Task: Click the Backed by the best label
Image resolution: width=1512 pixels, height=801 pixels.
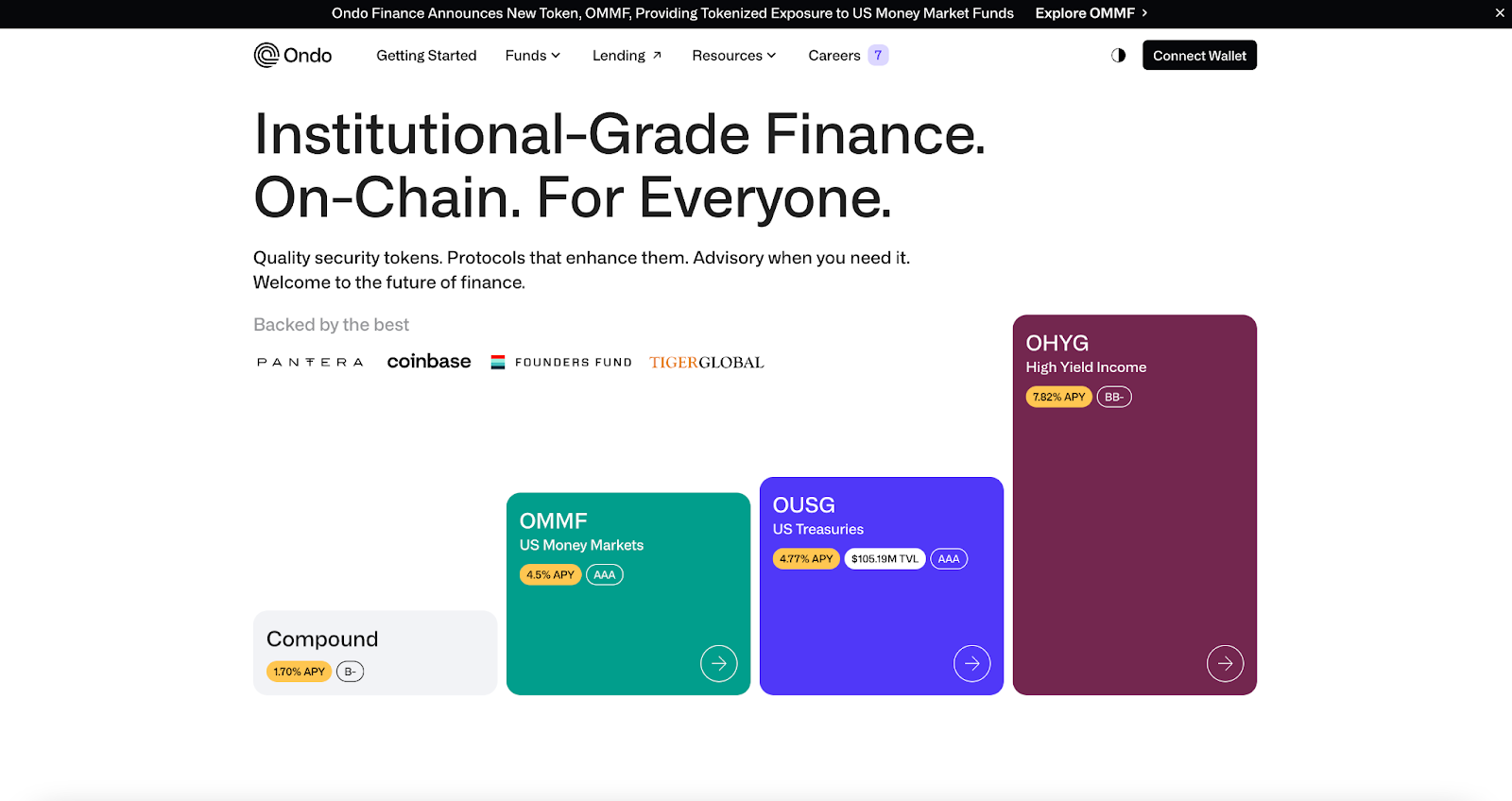Action: pyautogui.click(x=331, y=325)
